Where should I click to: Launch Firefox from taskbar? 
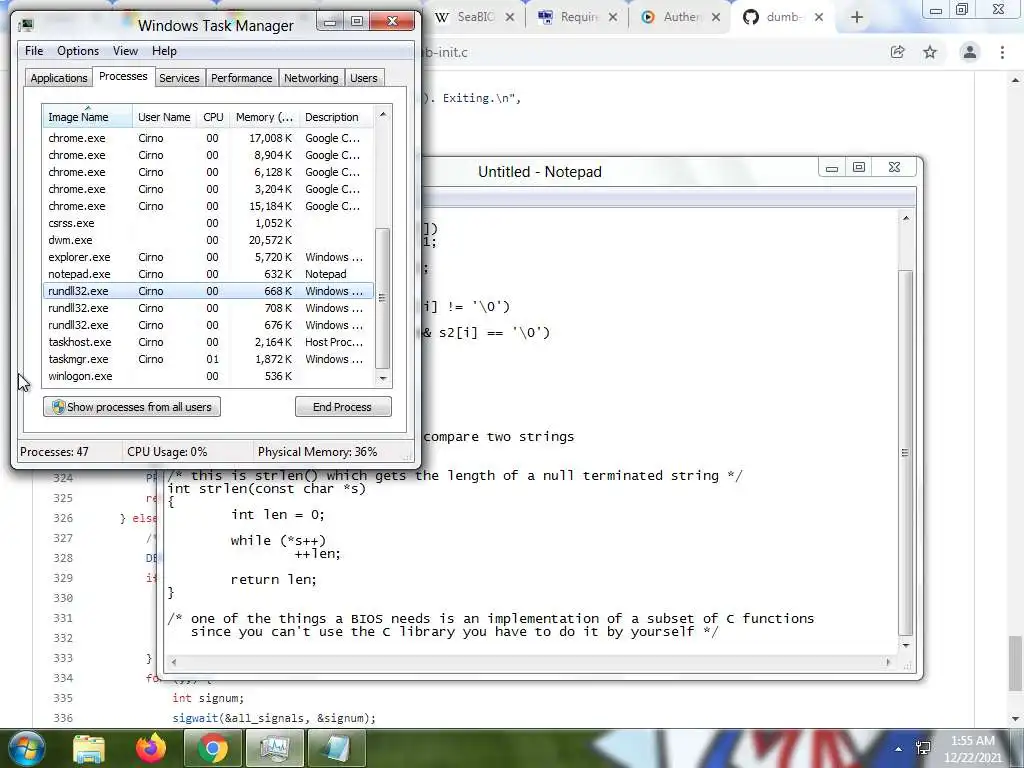[x=150, y=748]
